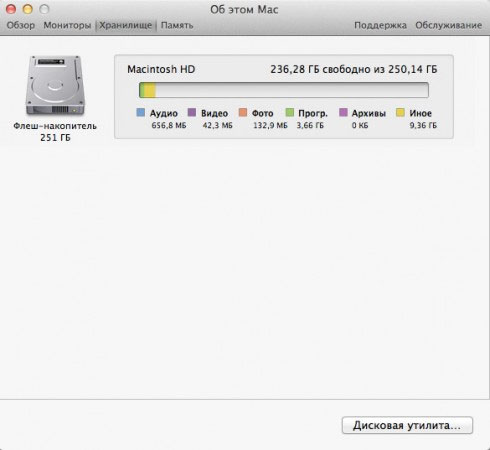Viewport: 490px width, 450px height.
Task: Click the Macintosh HD volume name
Action: 161,69
